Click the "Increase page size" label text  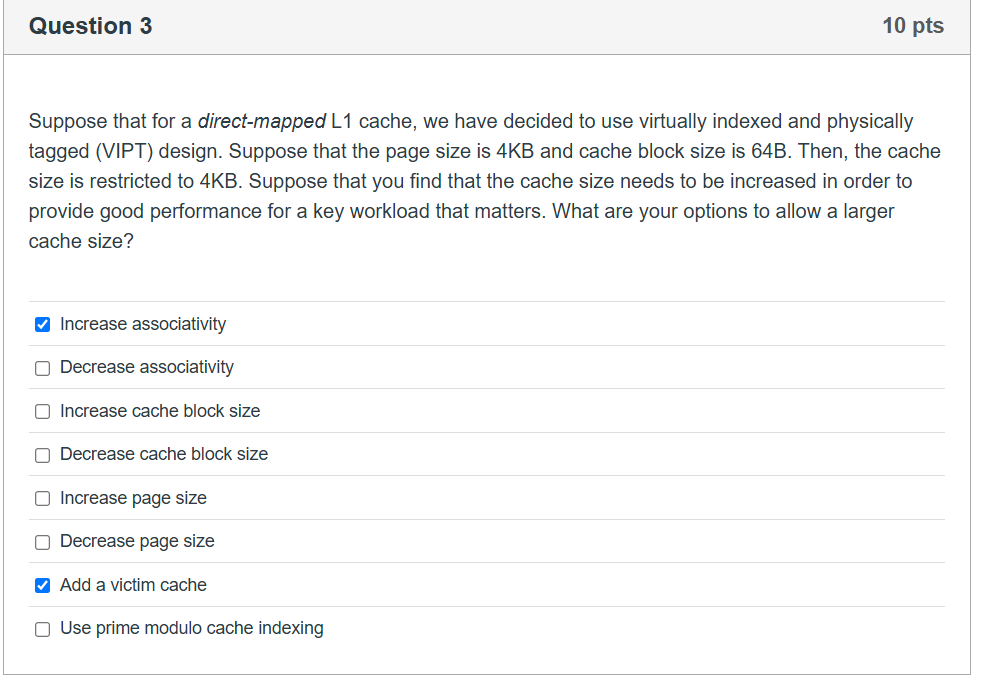coord(133,498)
